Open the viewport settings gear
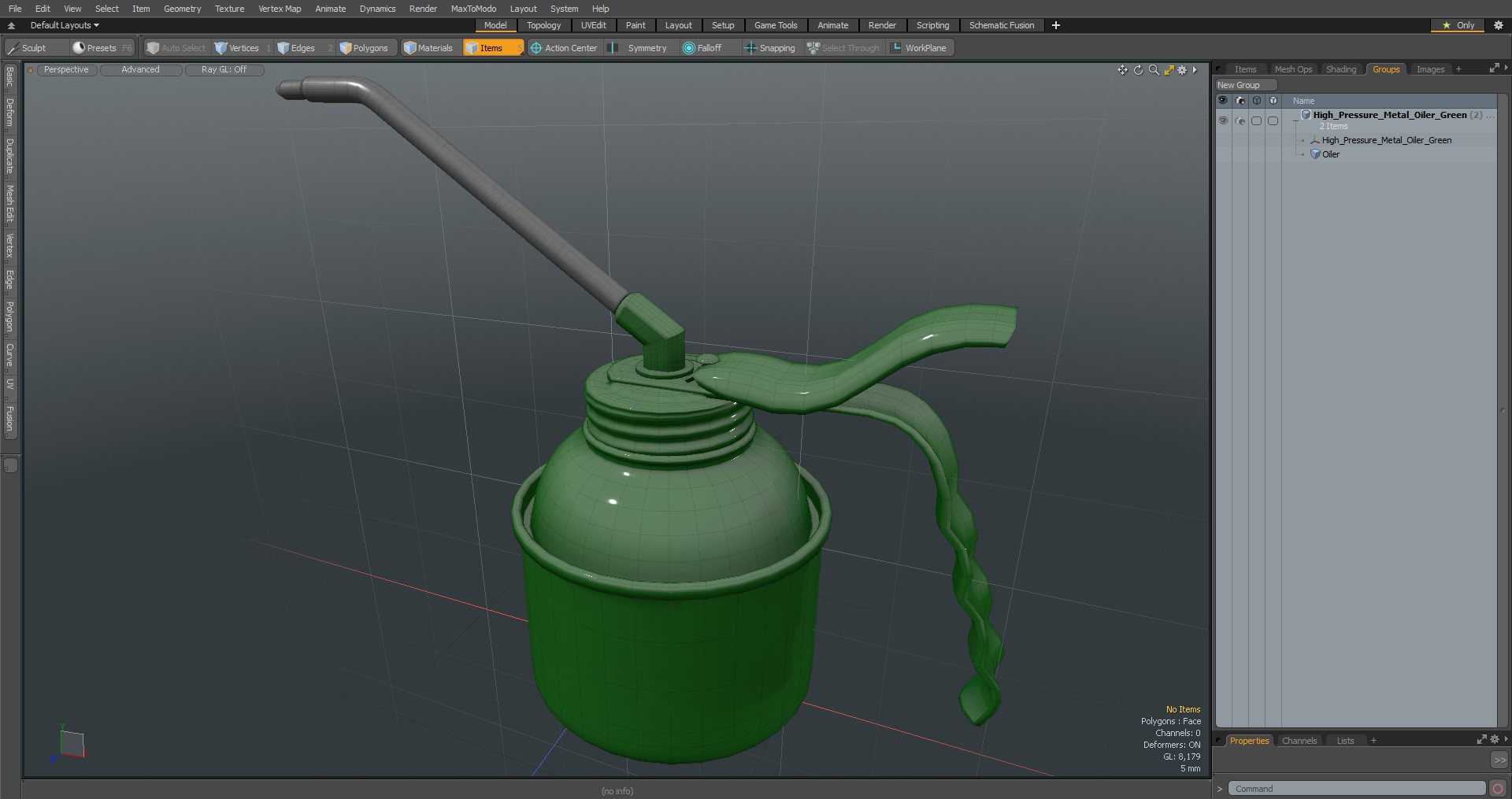 (1182, 70)
